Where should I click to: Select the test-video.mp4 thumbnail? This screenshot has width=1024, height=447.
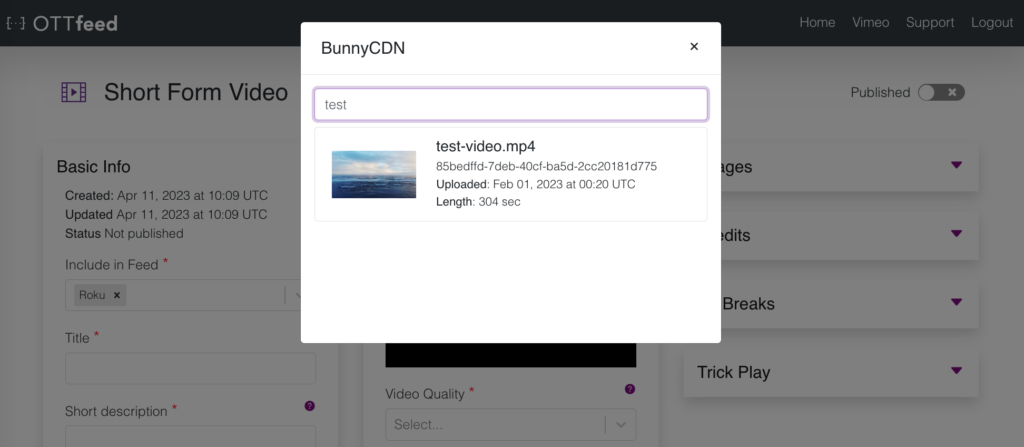(374, 174)
